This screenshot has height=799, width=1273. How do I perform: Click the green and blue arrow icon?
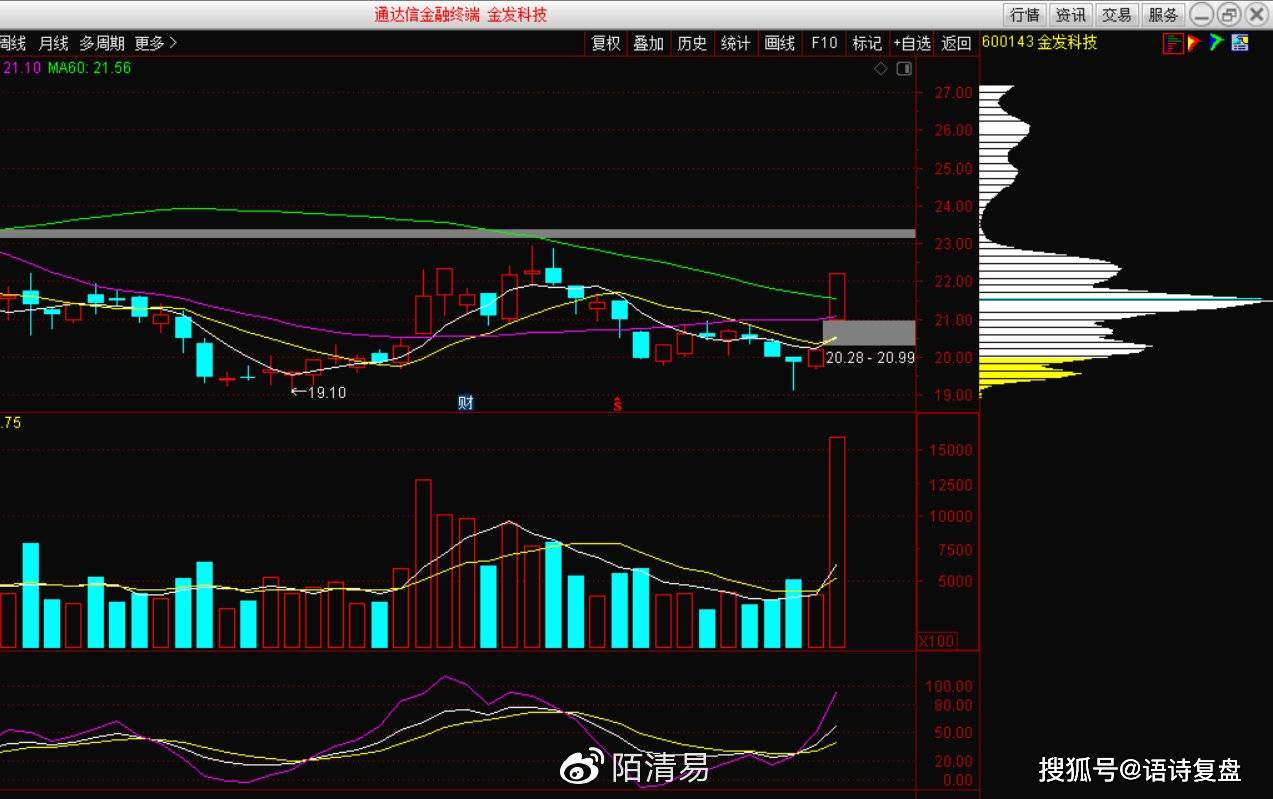coord(1216,43)
